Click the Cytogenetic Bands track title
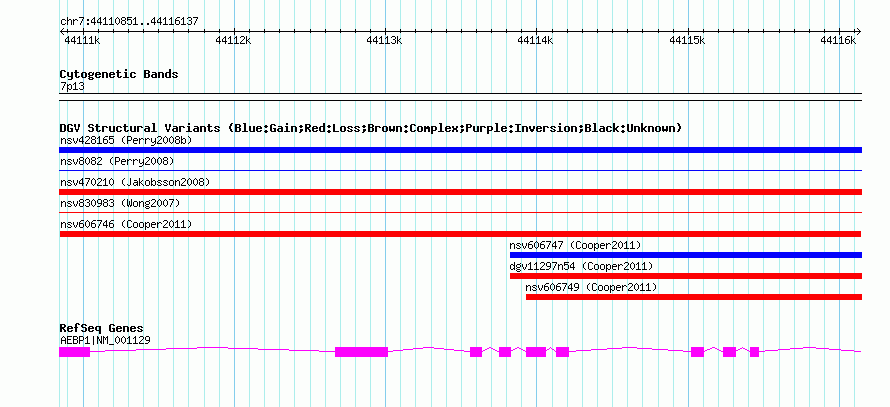890x407 pixels. [x=119, y=74]
